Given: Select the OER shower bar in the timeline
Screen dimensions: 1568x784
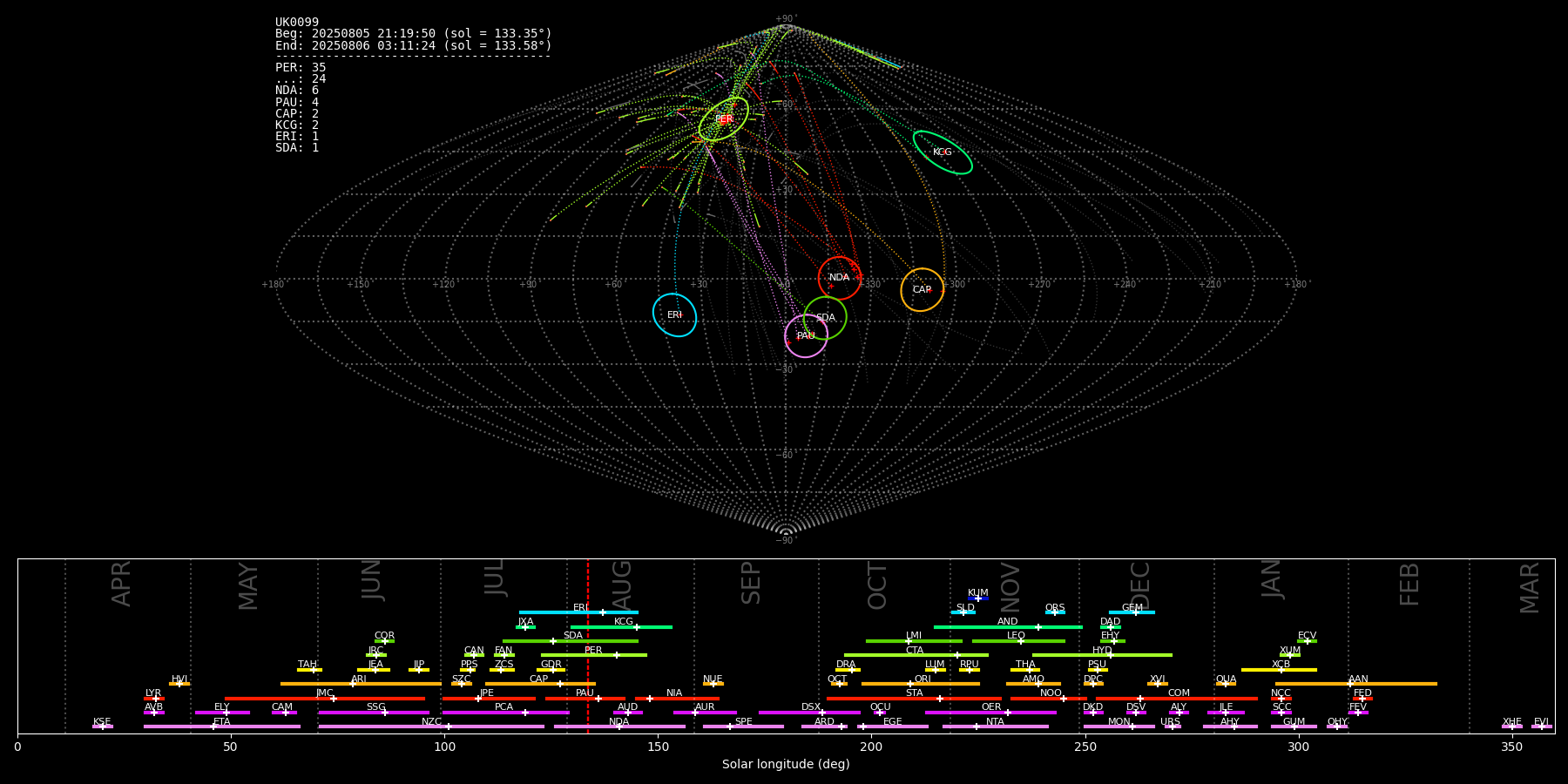Looking at the screenshot, I should [x=990, y=713].
